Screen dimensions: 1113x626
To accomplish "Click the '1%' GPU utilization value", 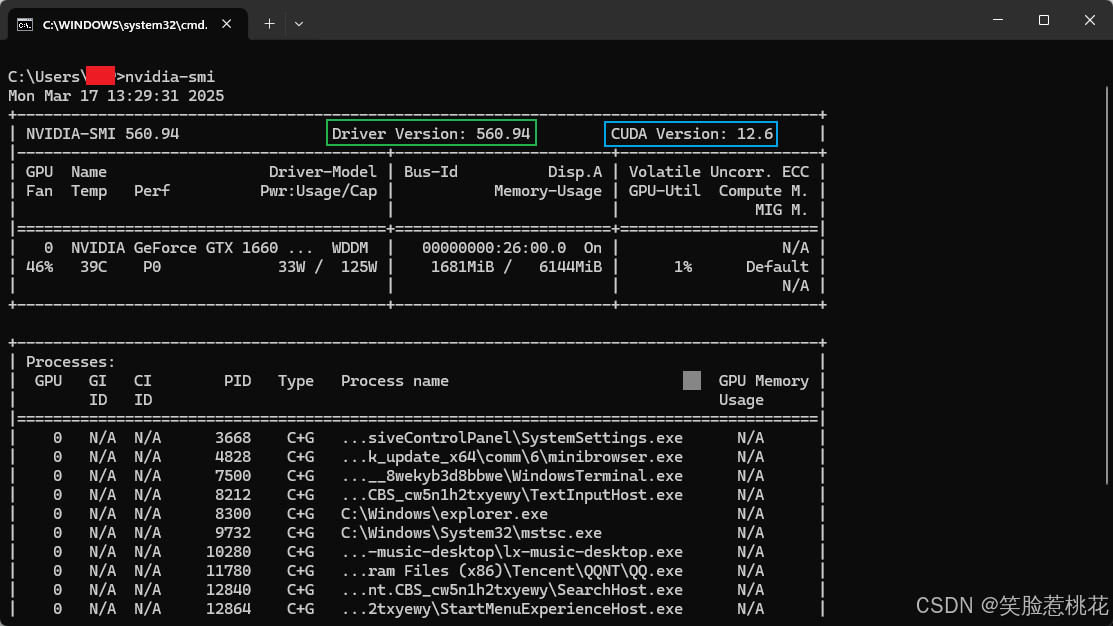I will coord(683,267).
